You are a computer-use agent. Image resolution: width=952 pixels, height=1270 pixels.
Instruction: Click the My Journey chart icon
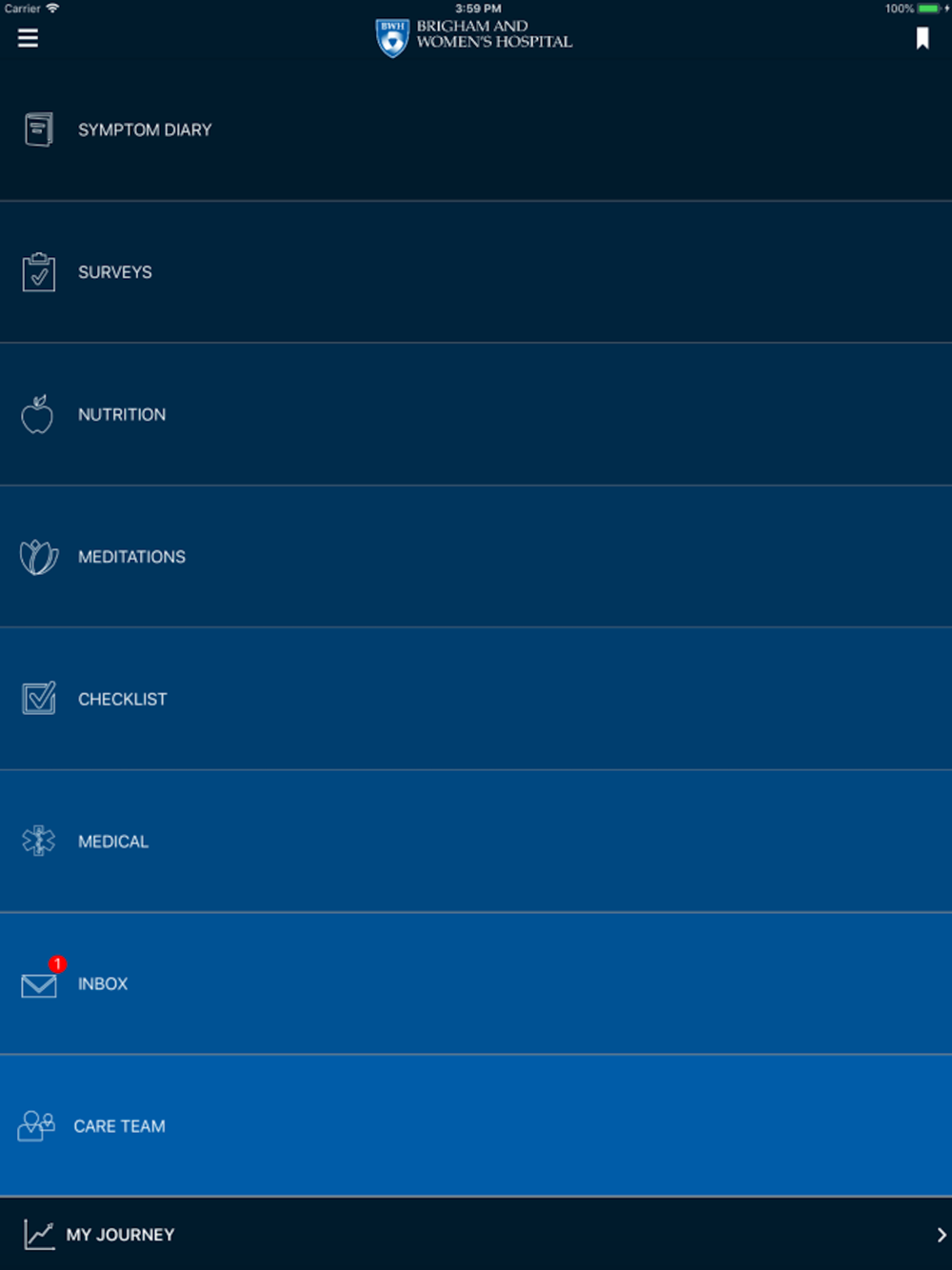coord(39,1235)
